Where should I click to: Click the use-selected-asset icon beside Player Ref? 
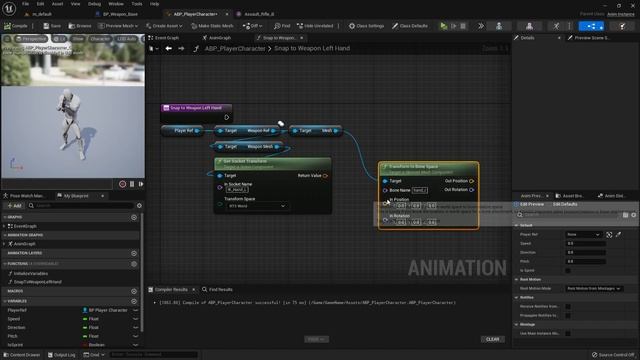click(609, 235)
